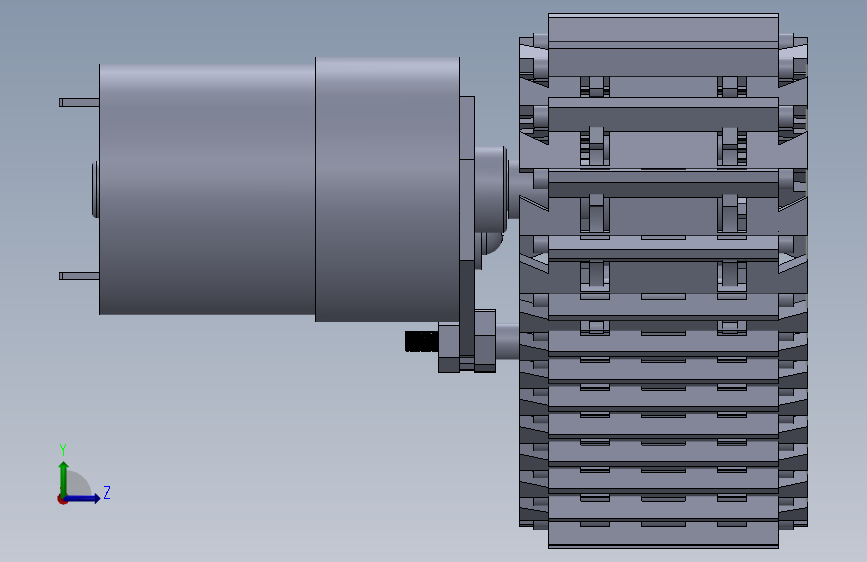Click the green Y axis arrow of triad

(x=63, y=478)
